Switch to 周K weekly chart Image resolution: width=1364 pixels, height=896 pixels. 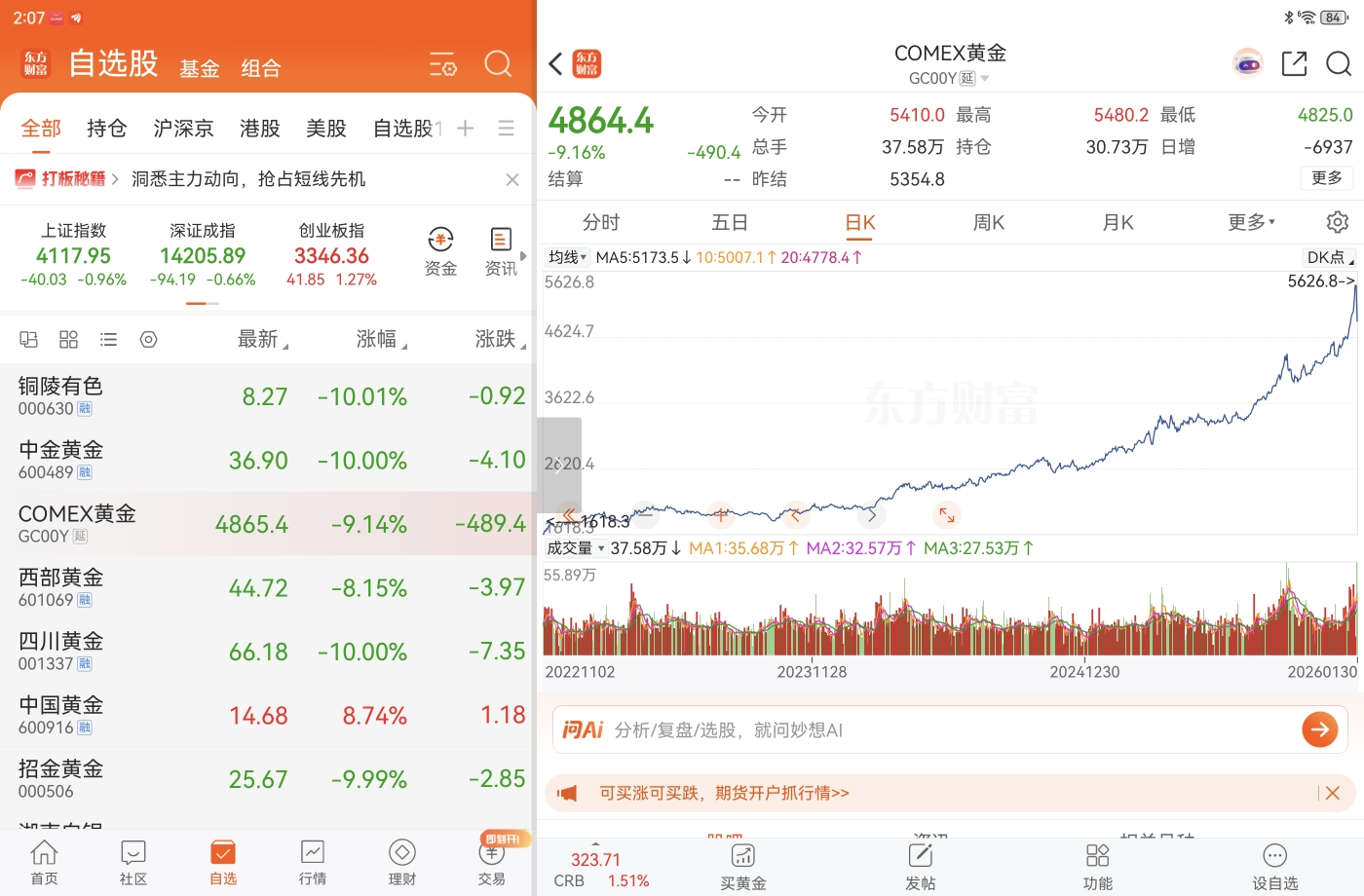(989, 222)
